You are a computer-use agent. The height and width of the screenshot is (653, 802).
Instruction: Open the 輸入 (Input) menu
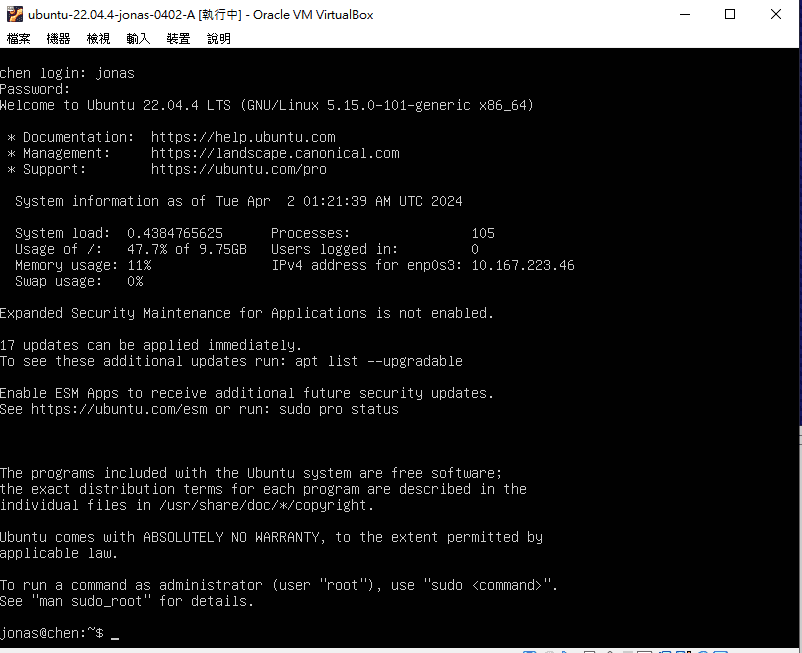tap(138, 38)
